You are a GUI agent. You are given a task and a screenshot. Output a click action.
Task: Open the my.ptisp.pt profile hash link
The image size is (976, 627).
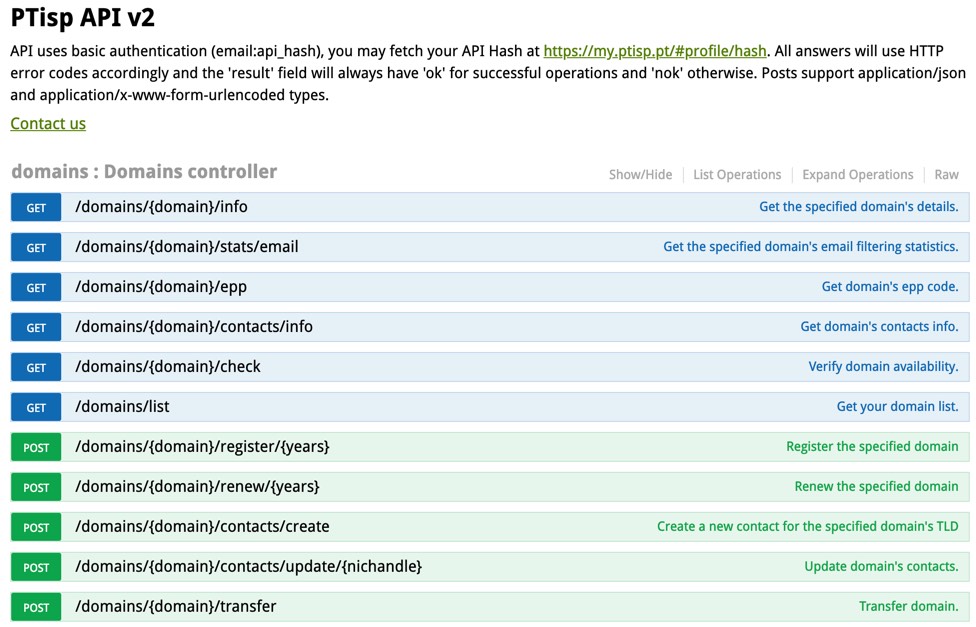pyautogui.click(x=655, y=50)
